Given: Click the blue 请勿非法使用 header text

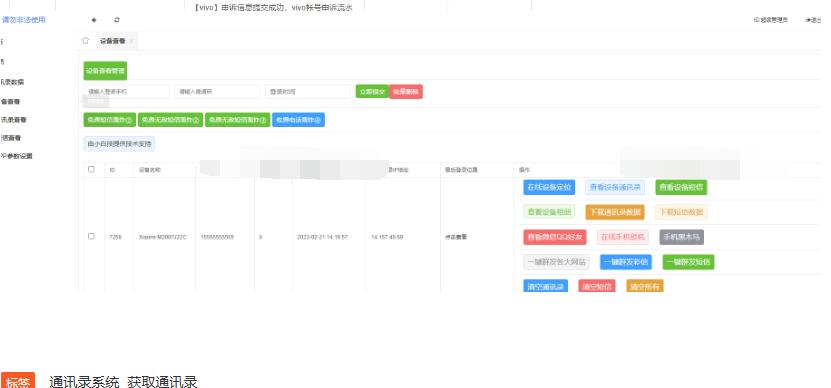Looking at the screenshot, I should [x=23, y=20].
